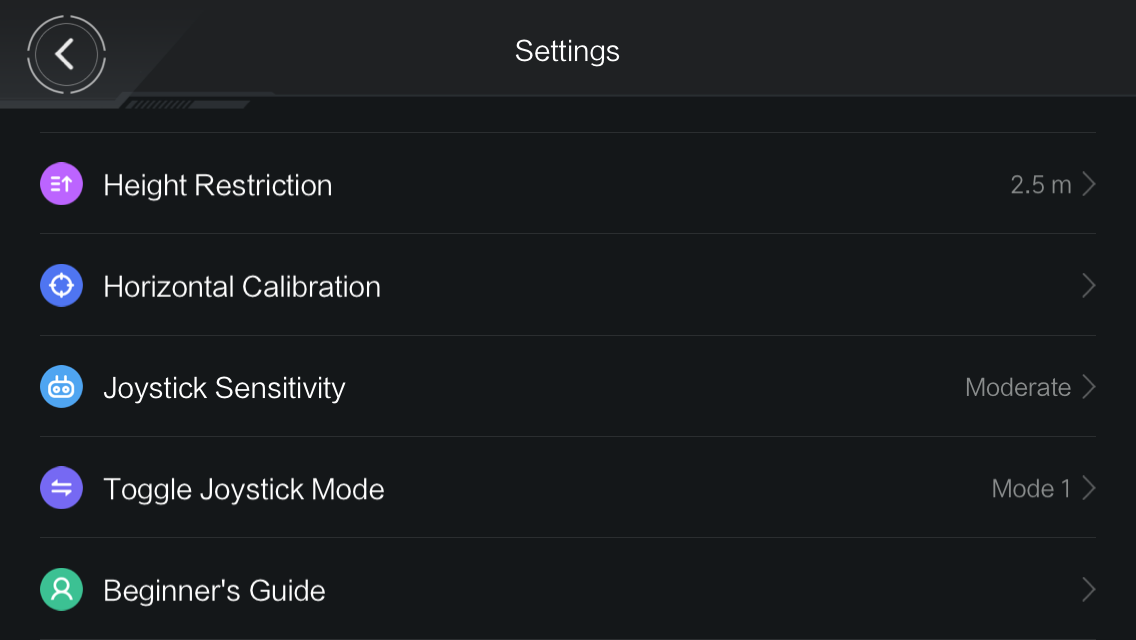
Task: Expand Horizontal Calibration row chevron
Action: tap(1088, 286)
